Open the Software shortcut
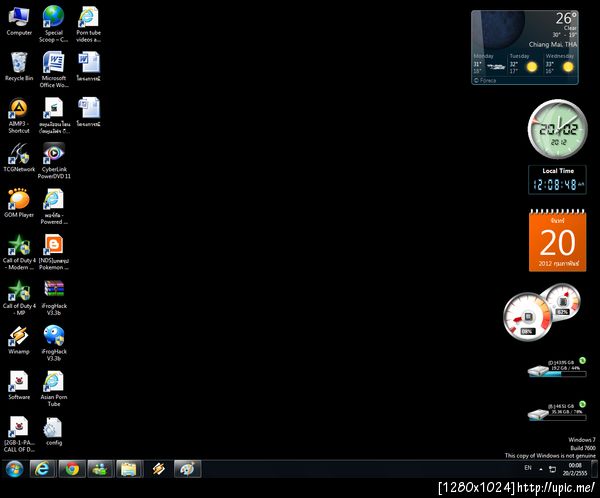This screenshot has width=600, height=498. (19, 385)
